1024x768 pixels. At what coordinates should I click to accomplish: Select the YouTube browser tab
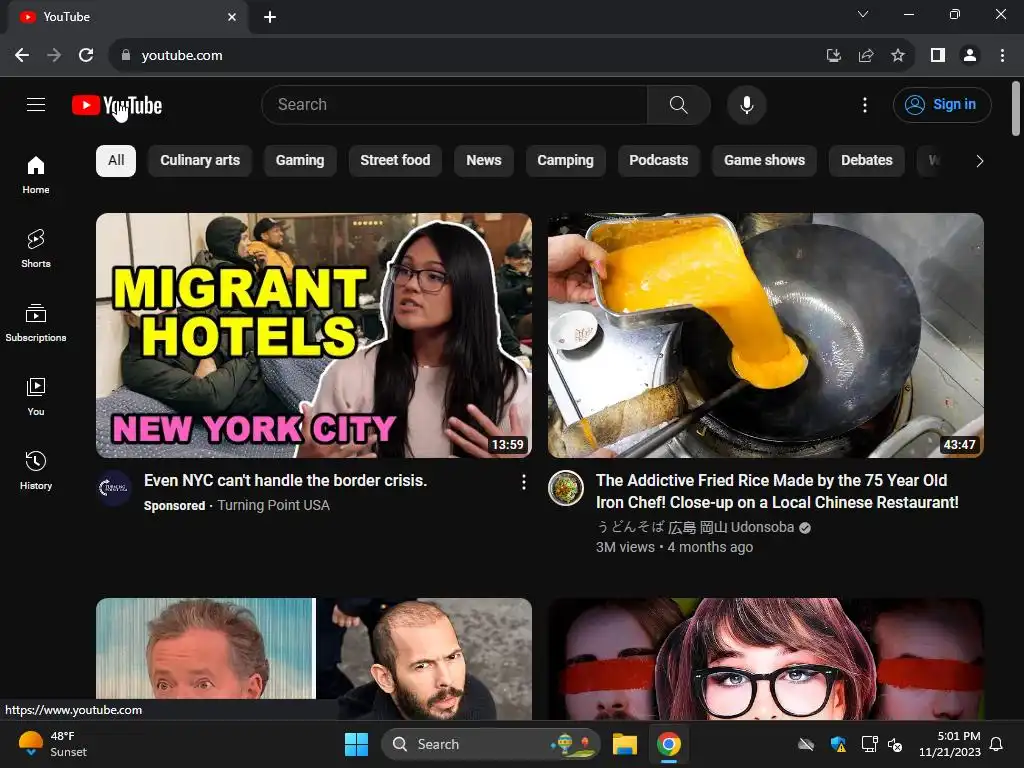click(128, 17)
